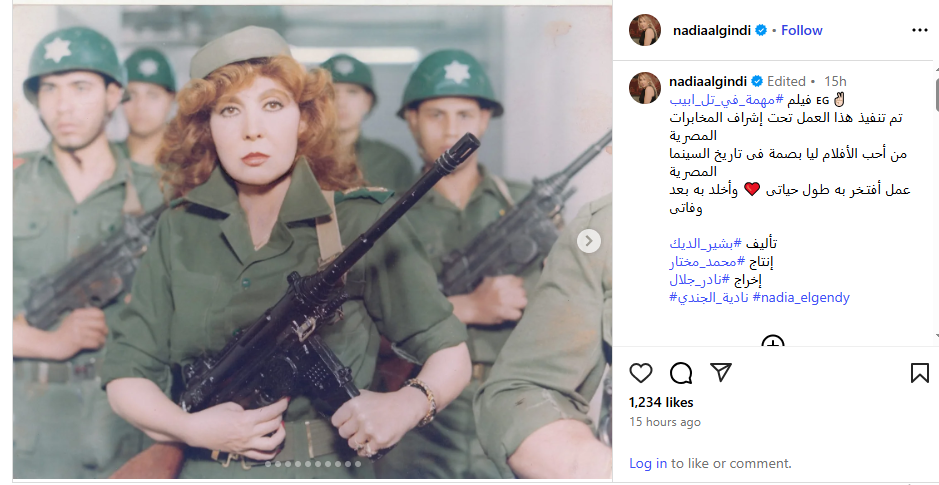Open more options three-dot menu
The height and width of the screenshot is (485, 939).
coord(919,31)
